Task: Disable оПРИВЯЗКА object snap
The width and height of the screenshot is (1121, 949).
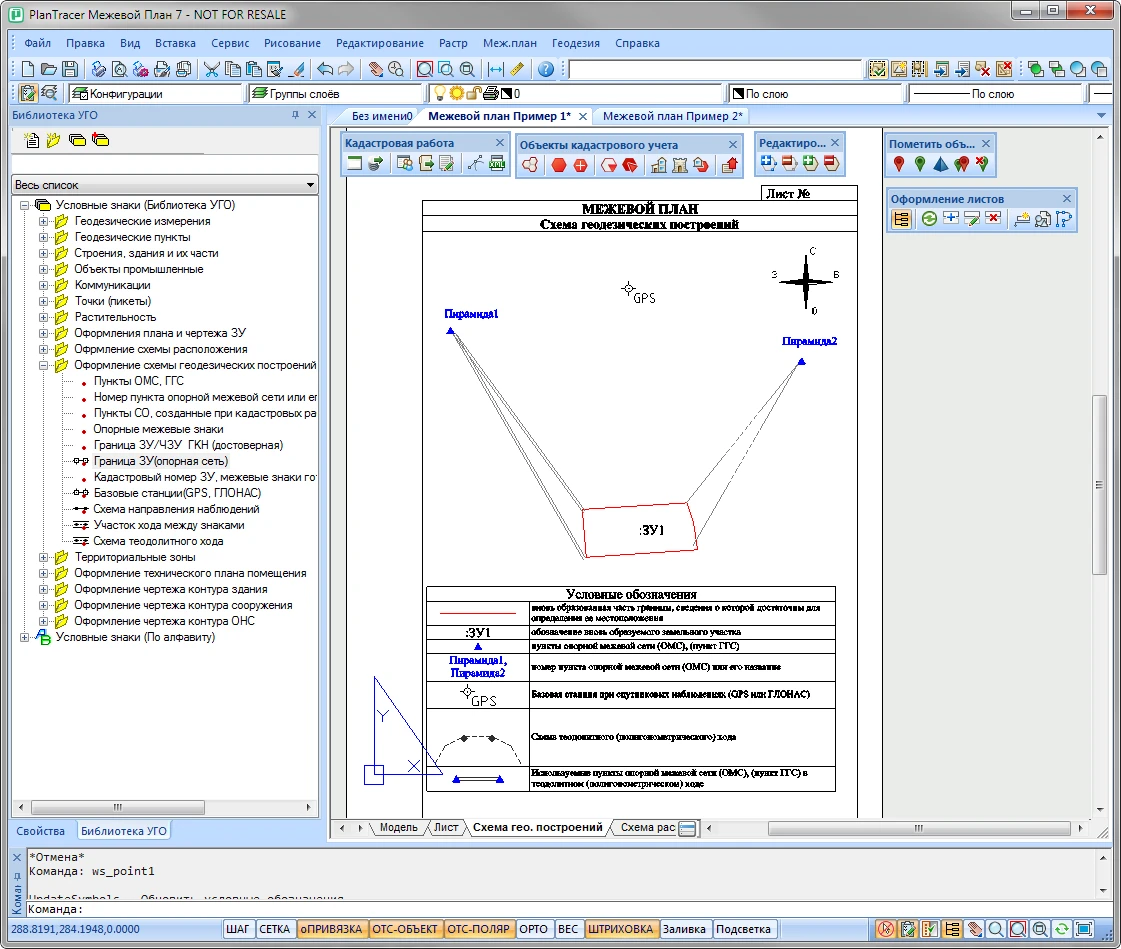Action: coord(331,929)
